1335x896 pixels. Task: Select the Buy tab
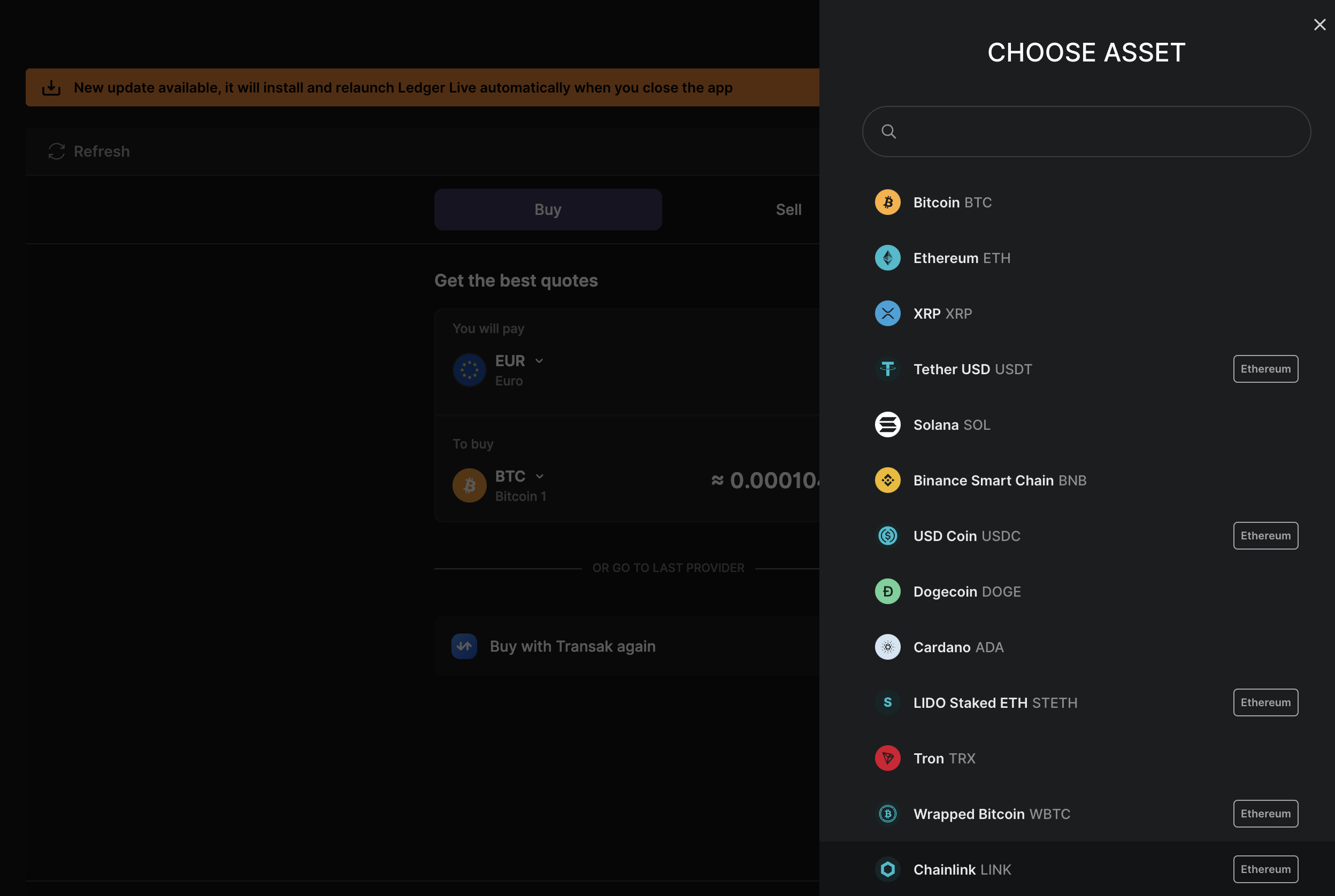547,210
